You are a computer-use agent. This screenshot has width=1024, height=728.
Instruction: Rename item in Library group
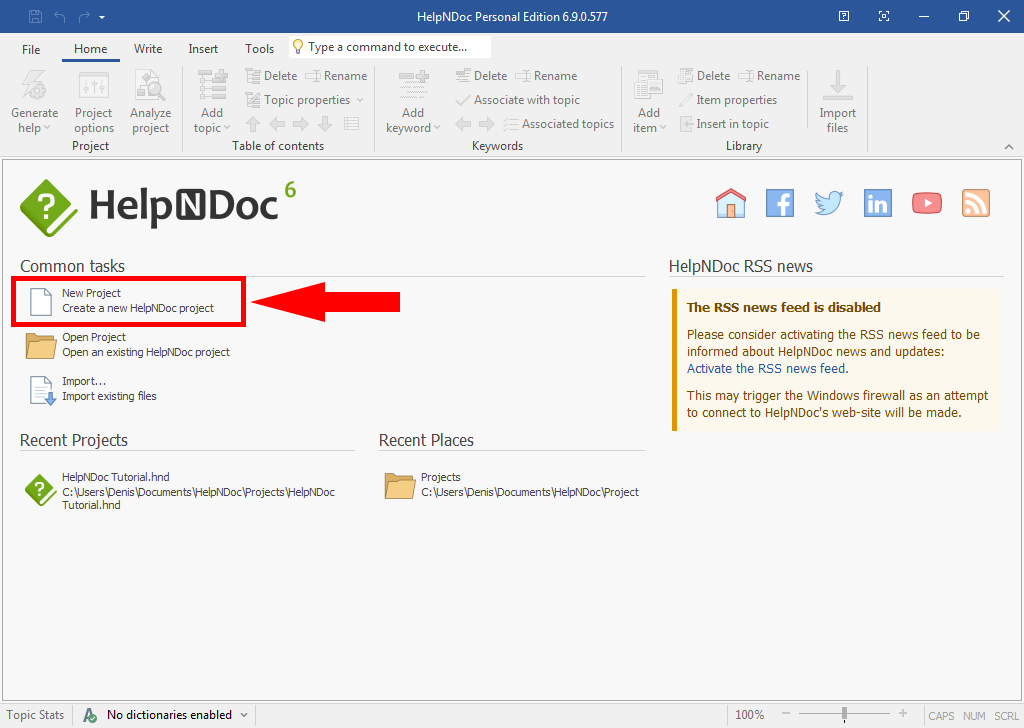769,76
